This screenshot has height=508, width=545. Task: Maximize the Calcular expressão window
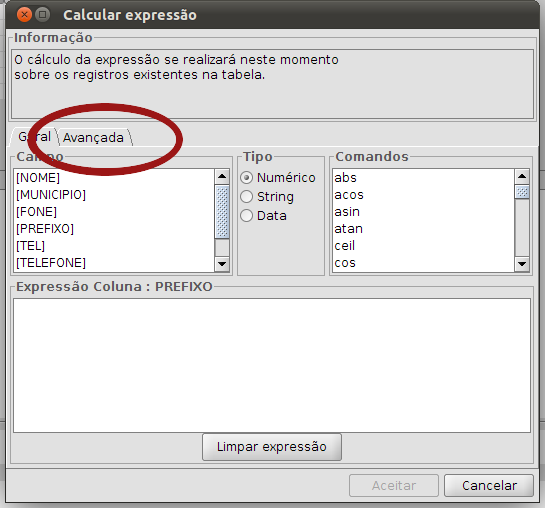[43, 15]
